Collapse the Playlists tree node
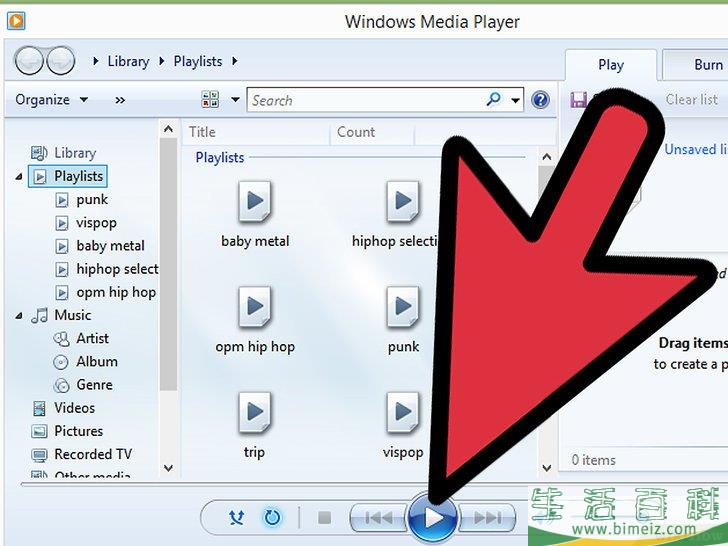Image resolution: width=728 pixels, height=546 pixels. point(19,176)
